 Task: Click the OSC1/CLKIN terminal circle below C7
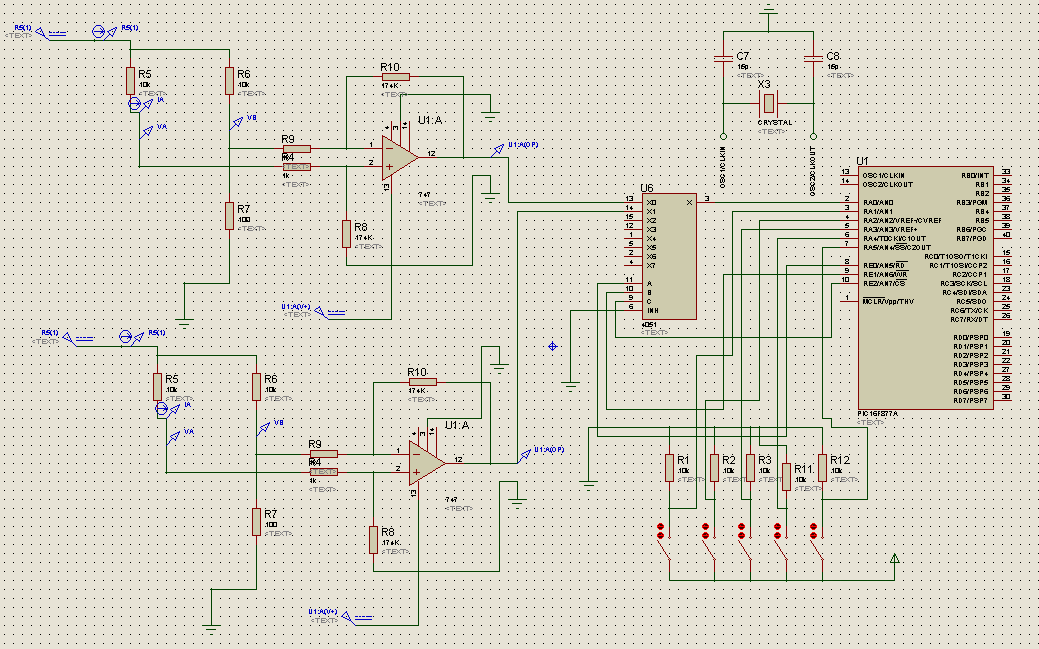724,137
